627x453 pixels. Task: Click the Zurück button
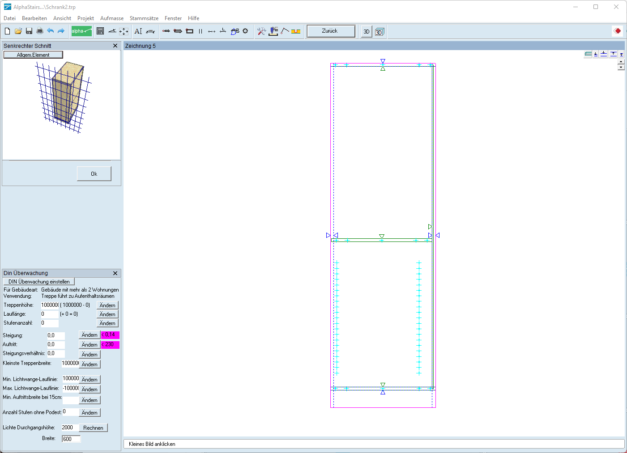click(330, 31)
